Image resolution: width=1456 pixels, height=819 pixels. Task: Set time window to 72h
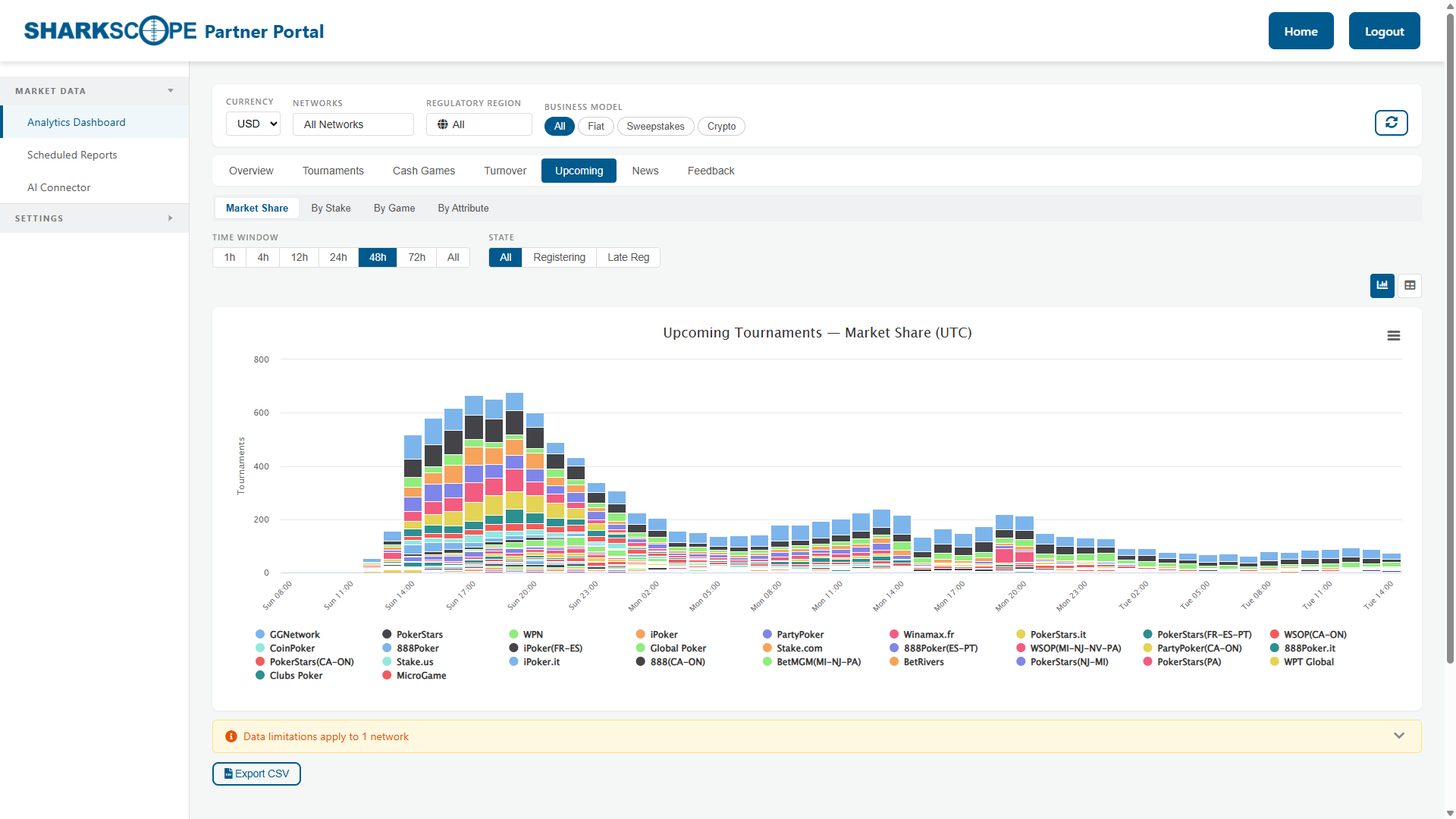(416, 257)
